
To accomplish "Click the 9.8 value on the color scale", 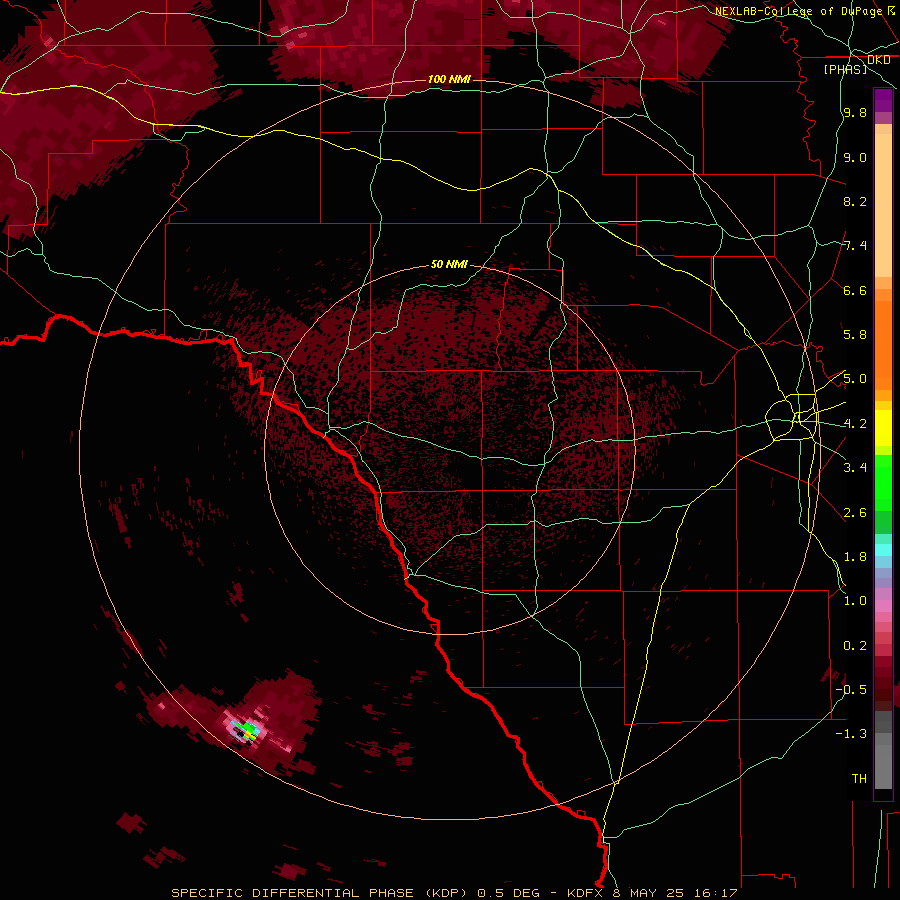I will tap(855, 113).
